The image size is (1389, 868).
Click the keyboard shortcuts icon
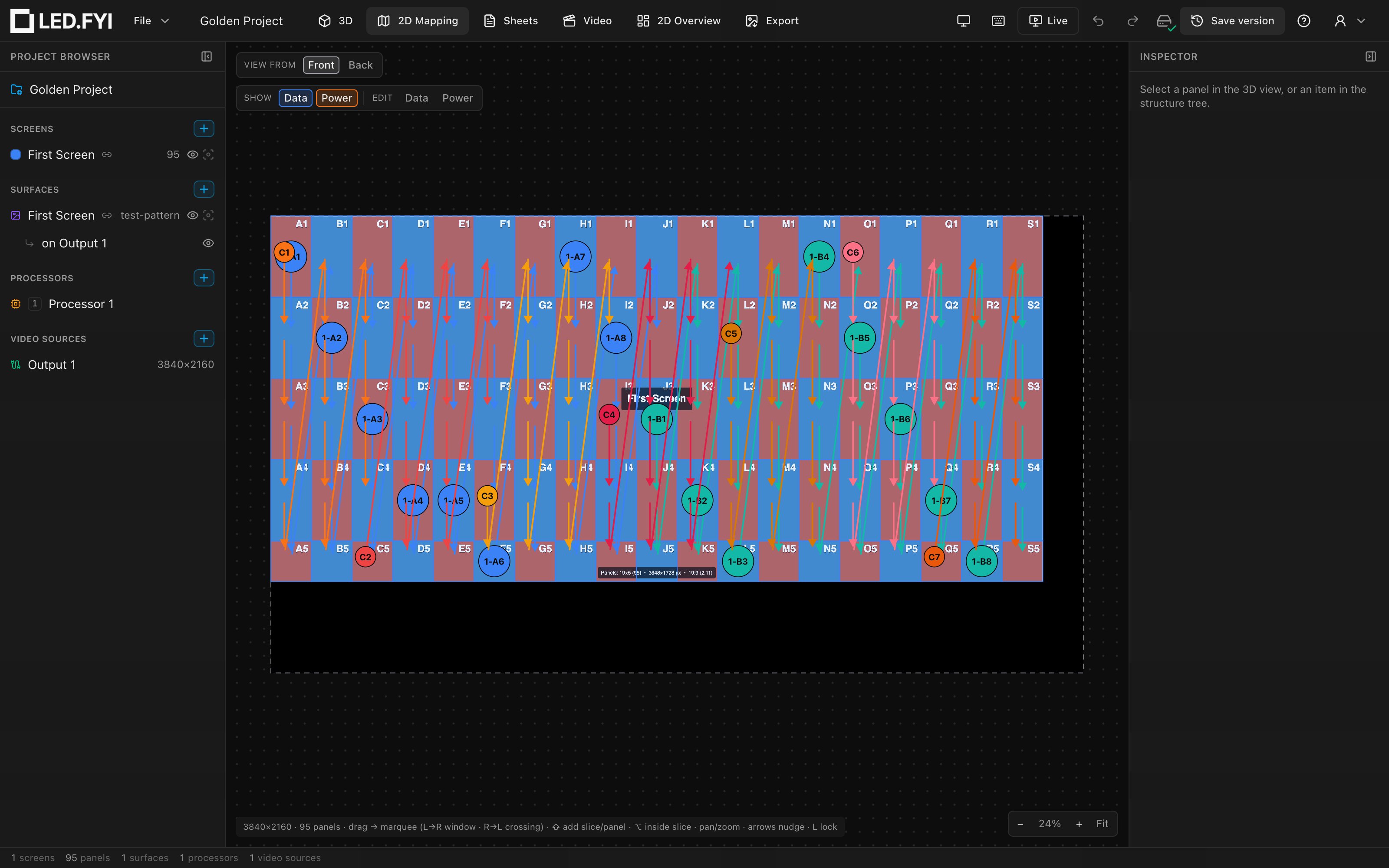pos(998,21)
